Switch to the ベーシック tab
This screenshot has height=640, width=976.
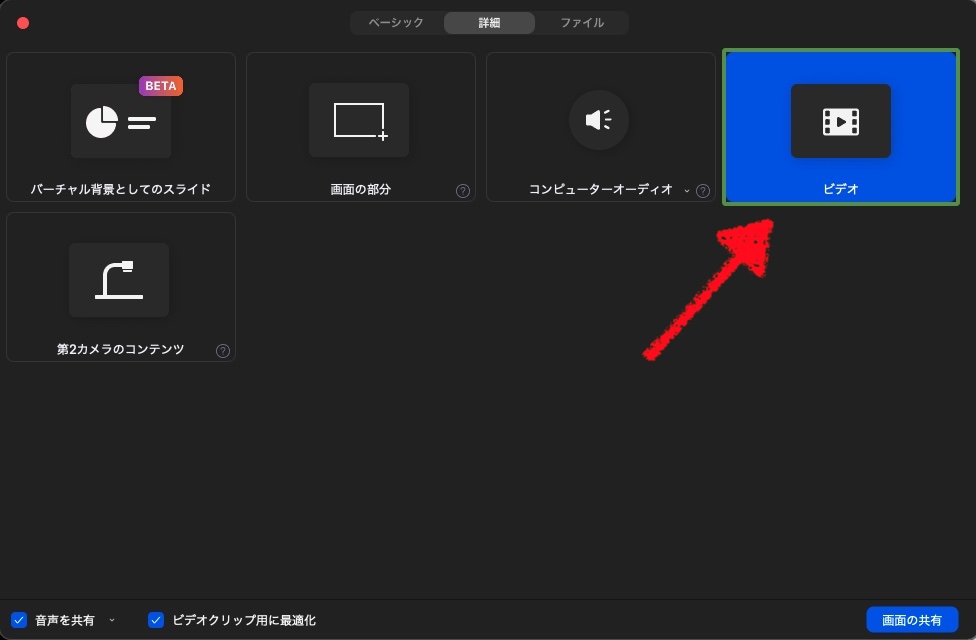[x=395, y=22]
